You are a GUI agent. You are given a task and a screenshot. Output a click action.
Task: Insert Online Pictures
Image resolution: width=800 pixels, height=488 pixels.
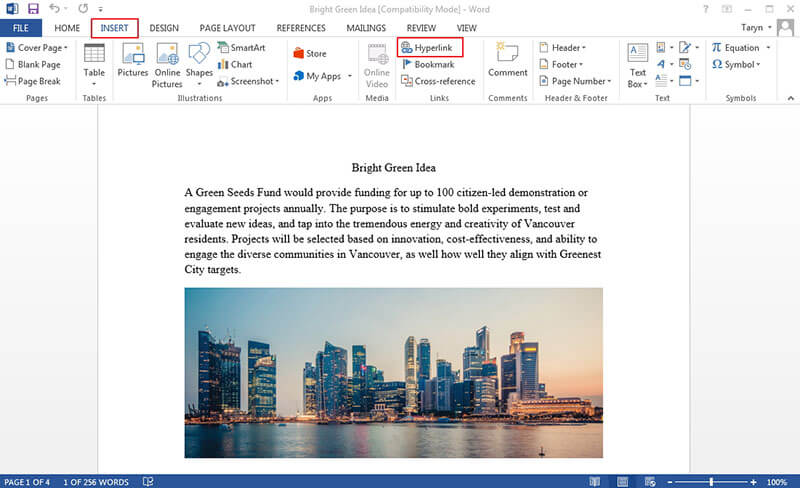167,65
